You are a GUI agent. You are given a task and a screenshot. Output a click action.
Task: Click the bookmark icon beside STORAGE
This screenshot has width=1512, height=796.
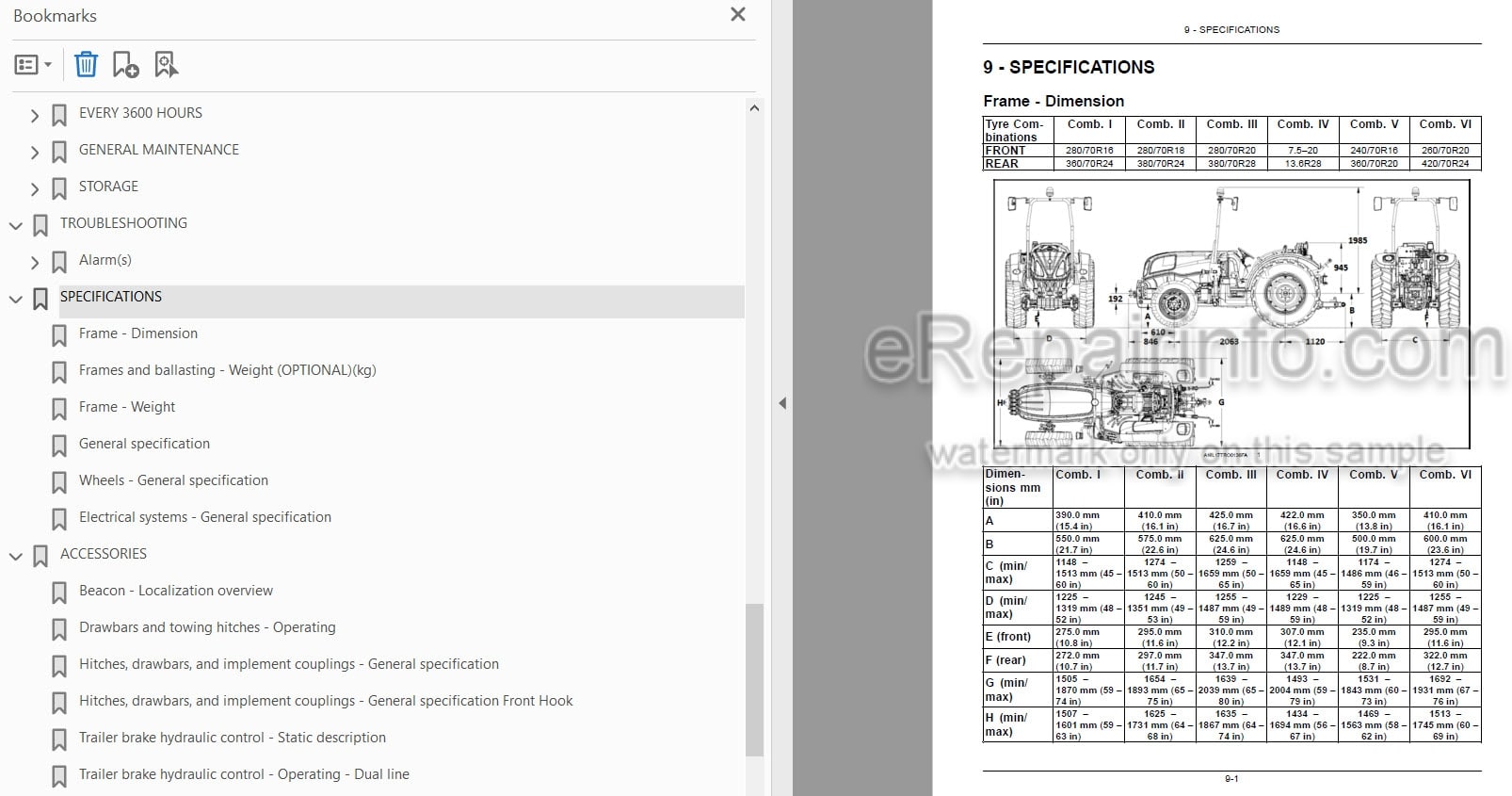pyautogui.click(x=59, y=188)
